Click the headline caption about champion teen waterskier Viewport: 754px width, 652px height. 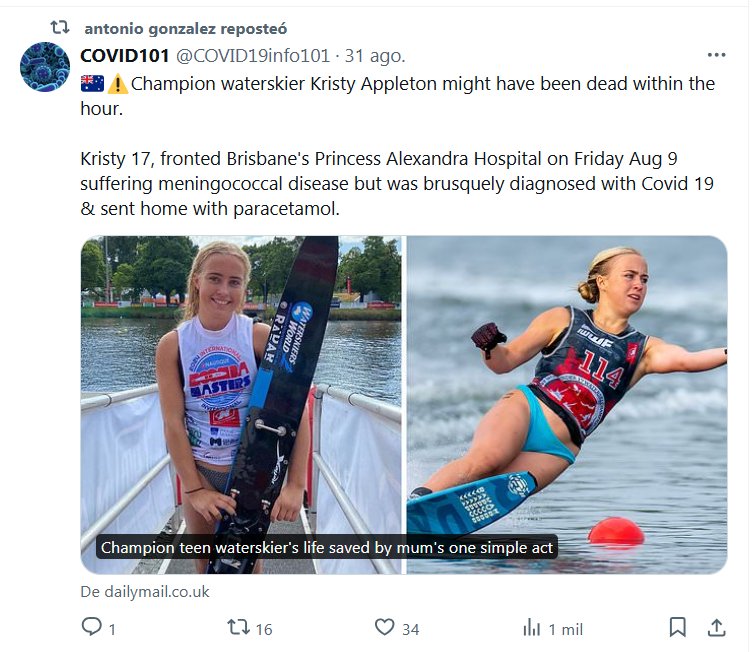click(327, 548)
